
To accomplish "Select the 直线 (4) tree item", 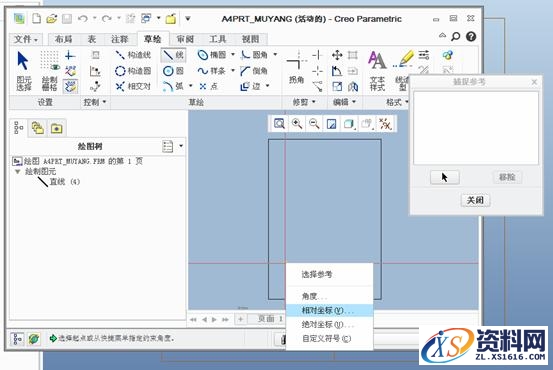I will 59,182.
